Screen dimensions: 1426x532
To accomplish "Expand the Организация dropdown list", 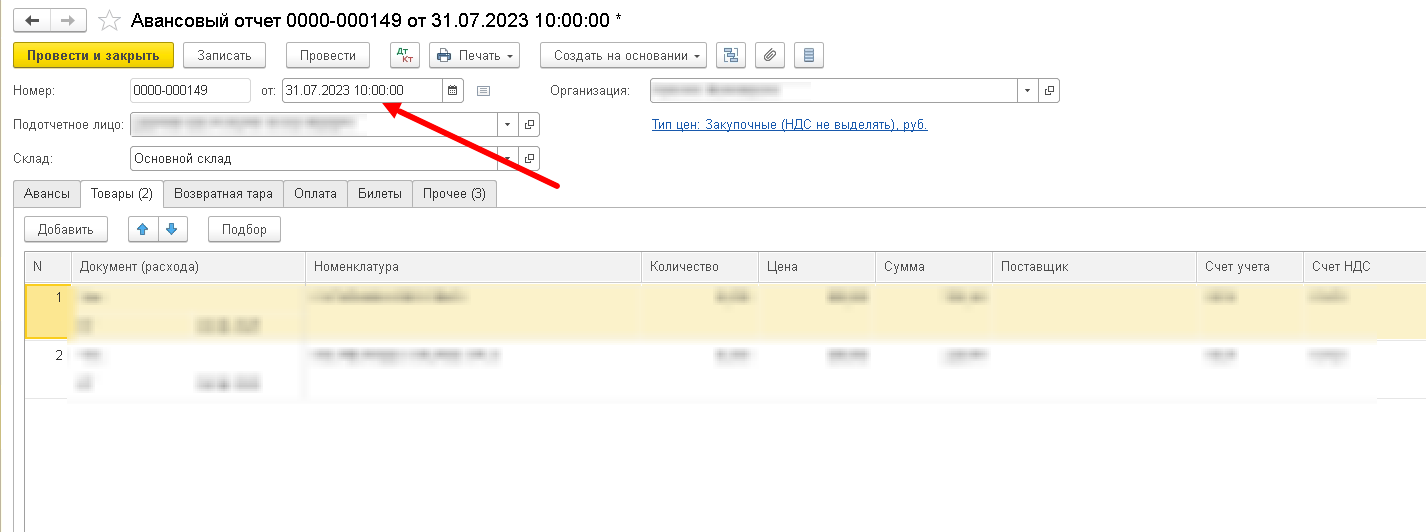I will tap(1029, 90).
